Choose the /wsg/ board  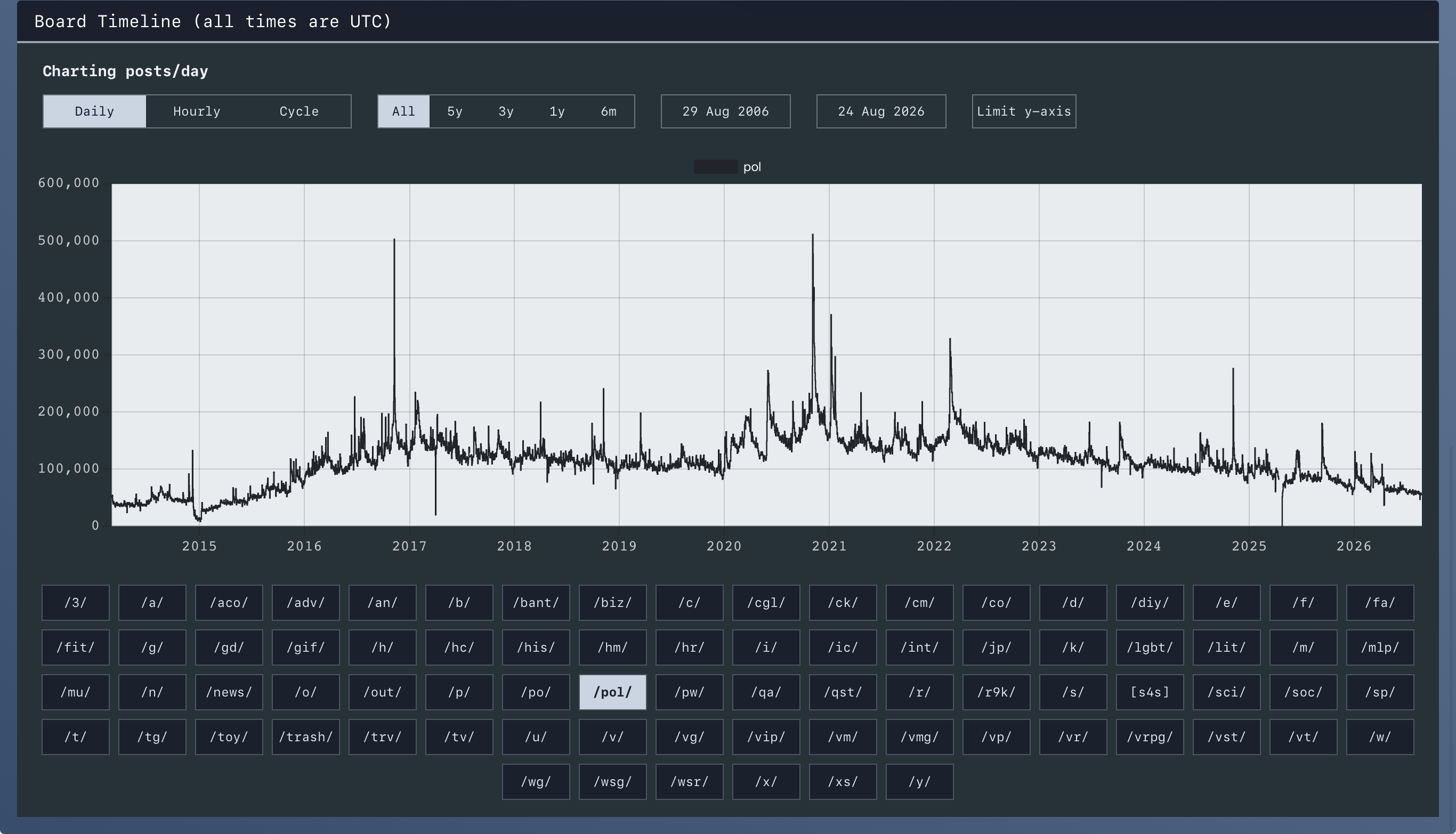click(x=613, y=781)
